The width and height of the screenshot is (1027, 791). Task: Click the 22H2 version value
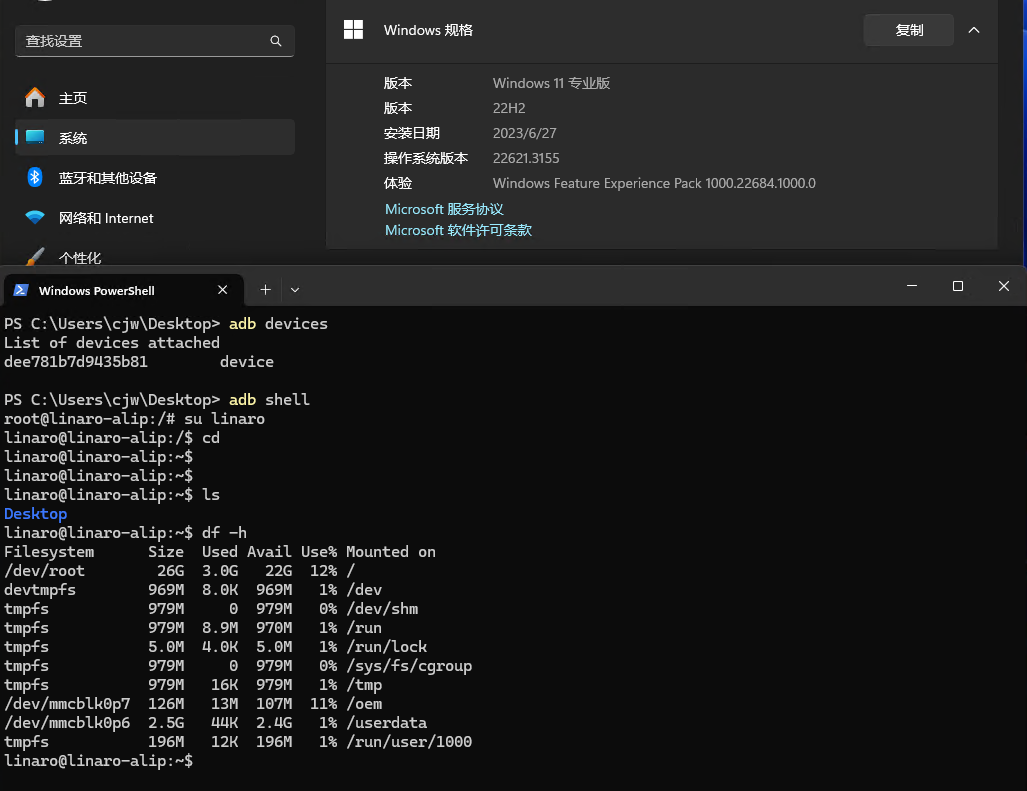509,108
